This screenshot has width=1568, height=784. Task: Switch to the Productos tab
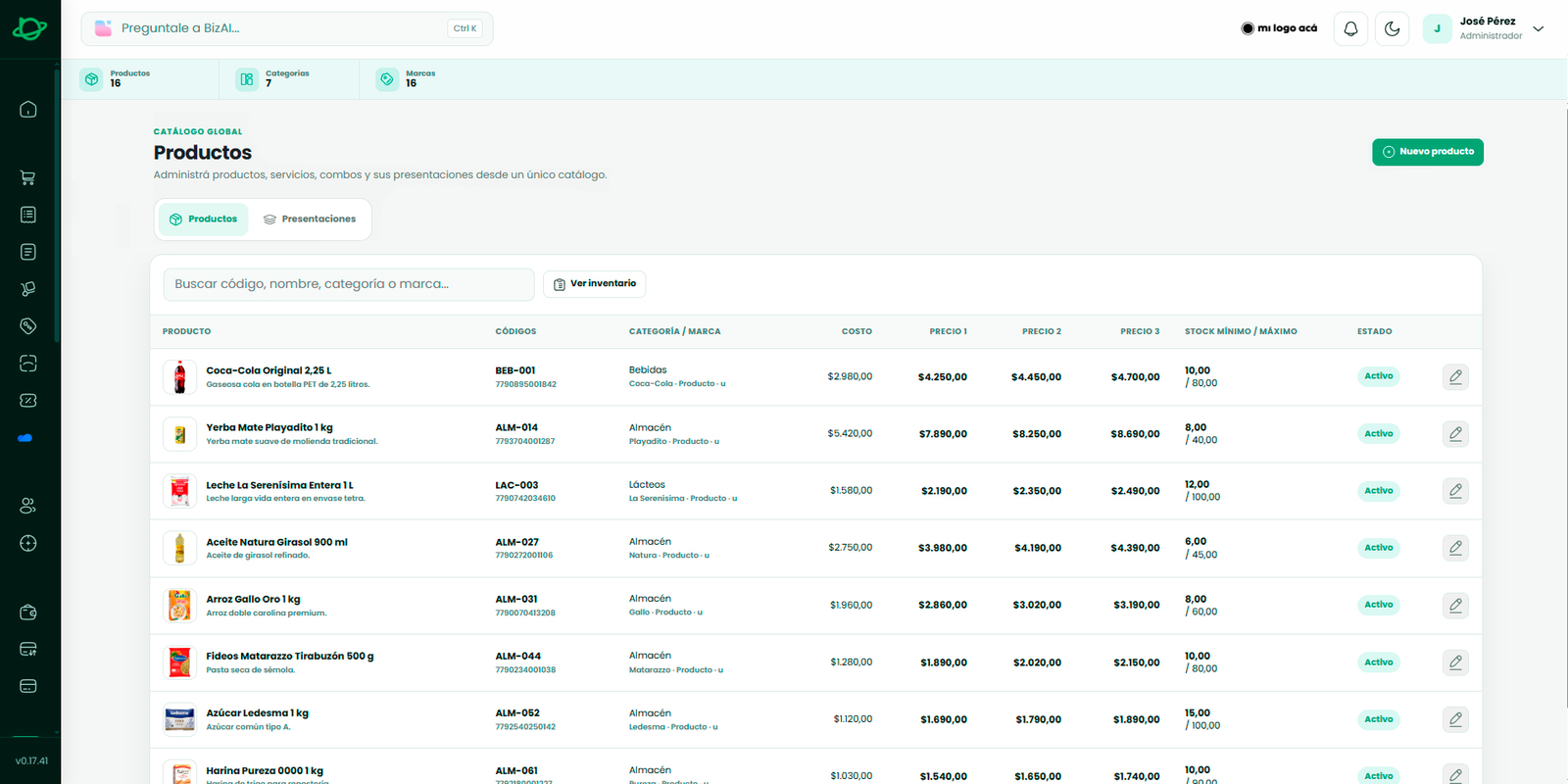204,220
